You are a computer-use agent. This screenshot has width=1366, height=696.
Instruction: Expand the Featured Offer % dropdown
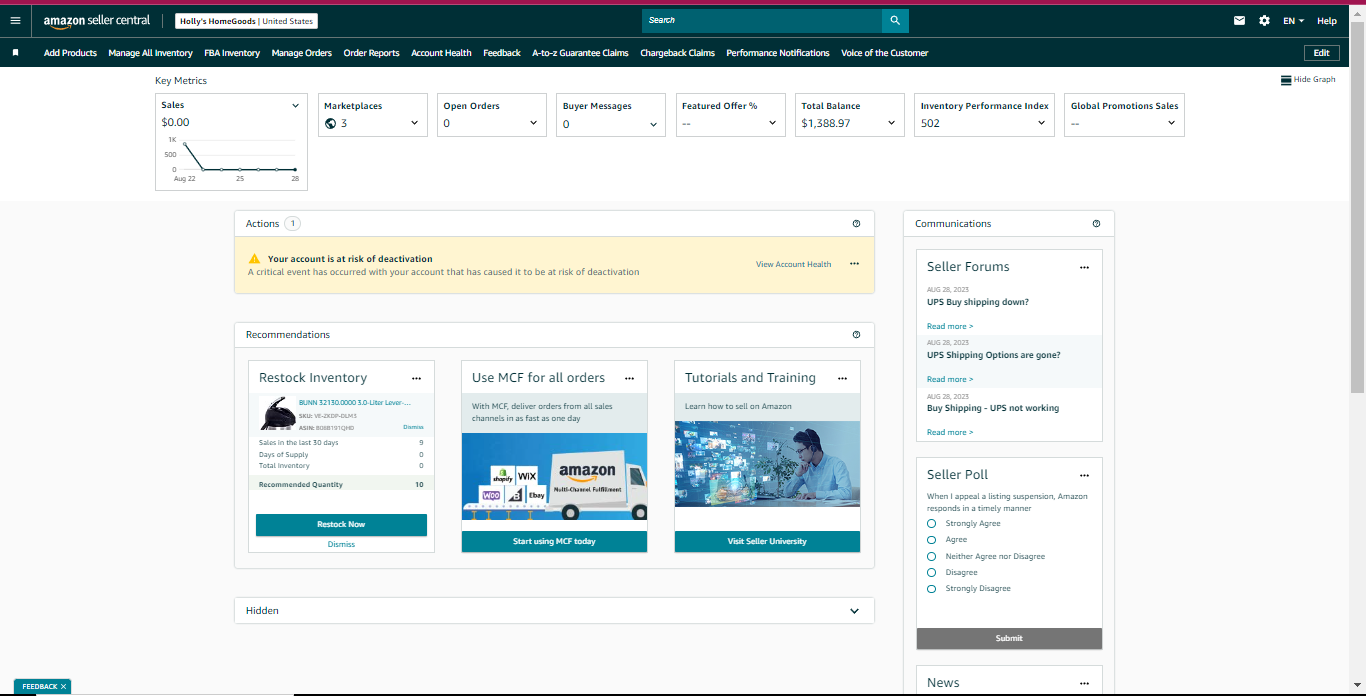(x=772, y=123)
